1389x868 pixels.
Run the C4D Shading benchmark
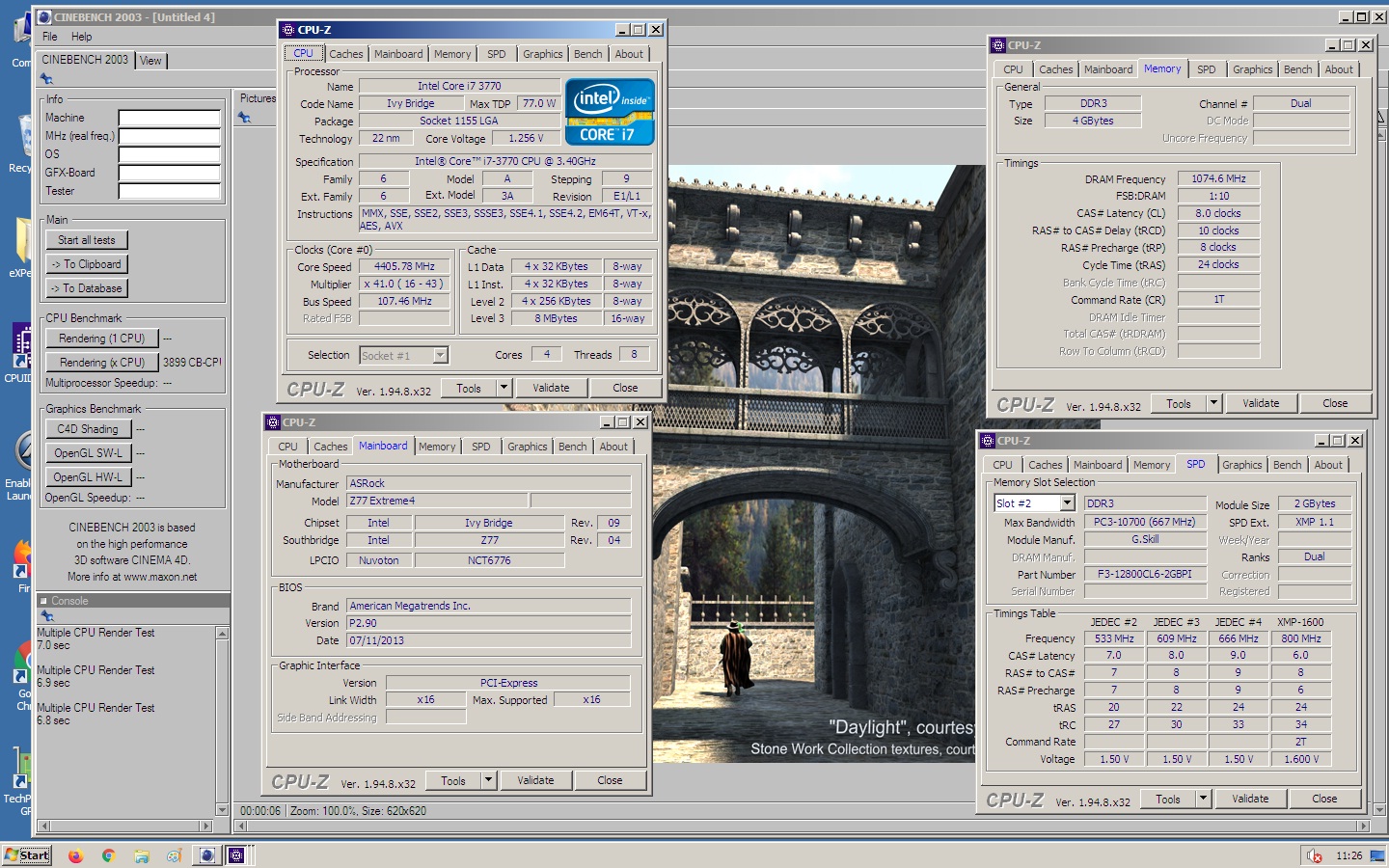88,429
